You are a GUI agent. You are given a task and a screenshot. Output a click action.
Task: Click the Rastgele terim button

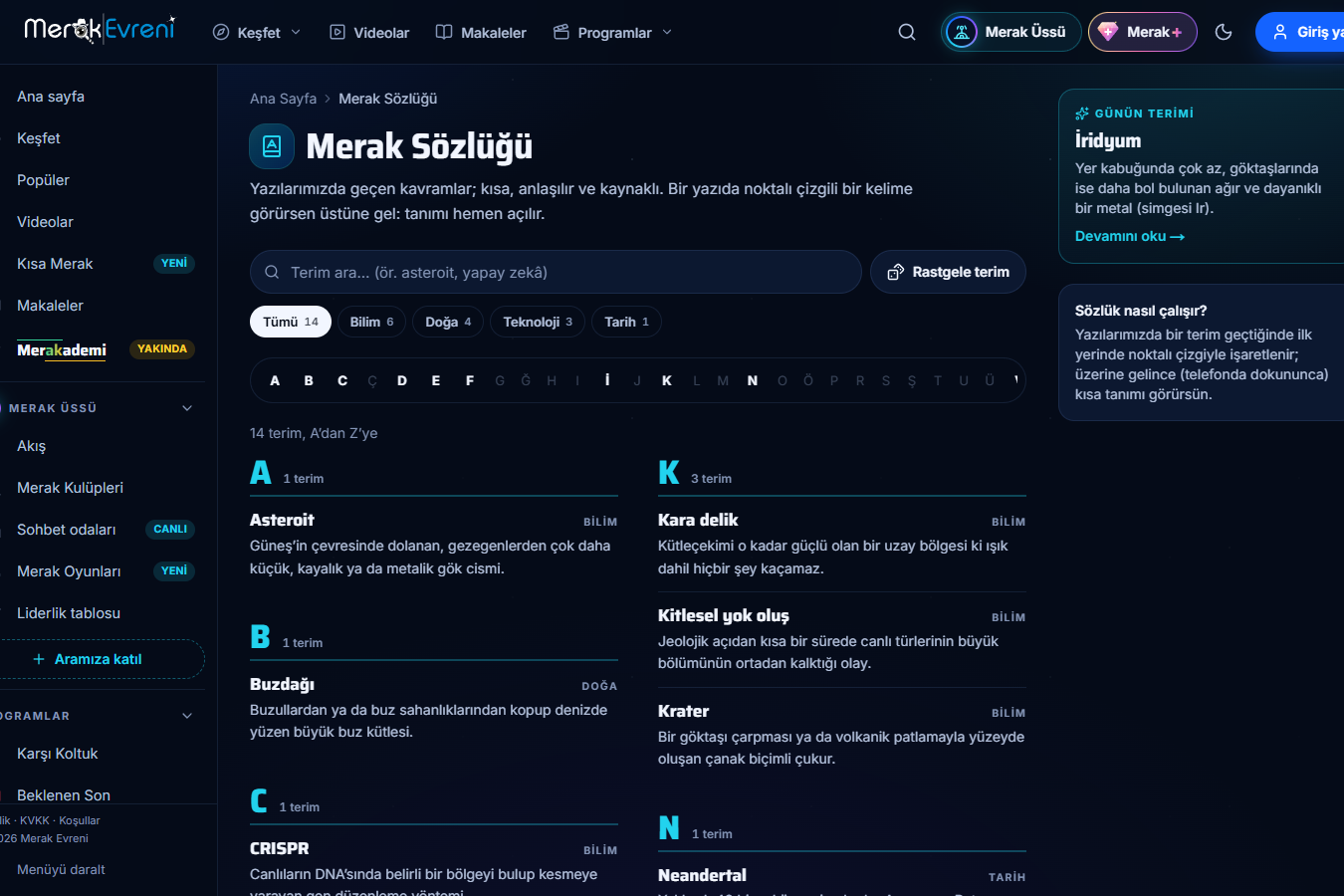[948, 272]
